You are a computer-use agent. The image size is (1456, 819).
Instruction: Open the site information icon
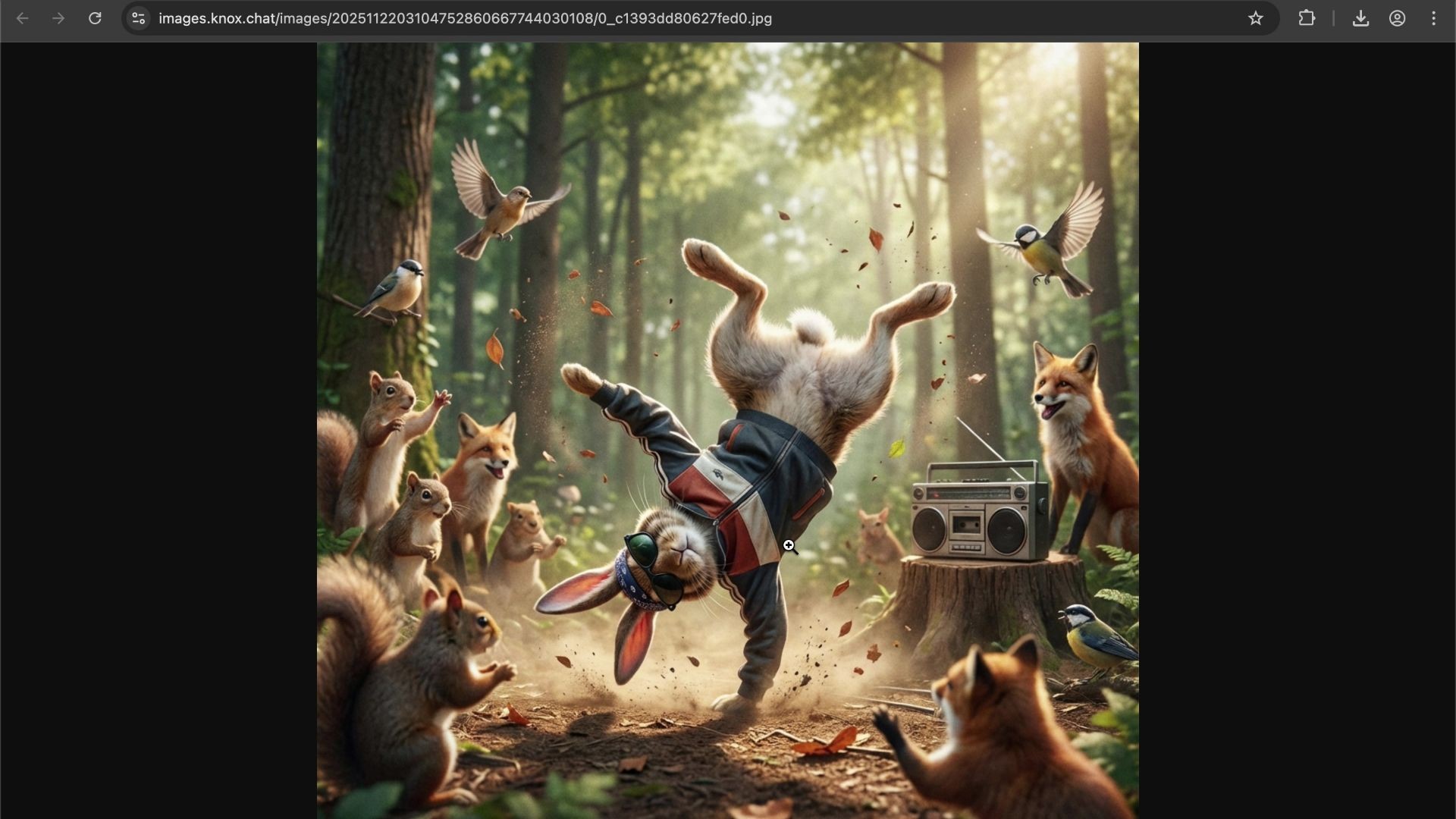138,18
